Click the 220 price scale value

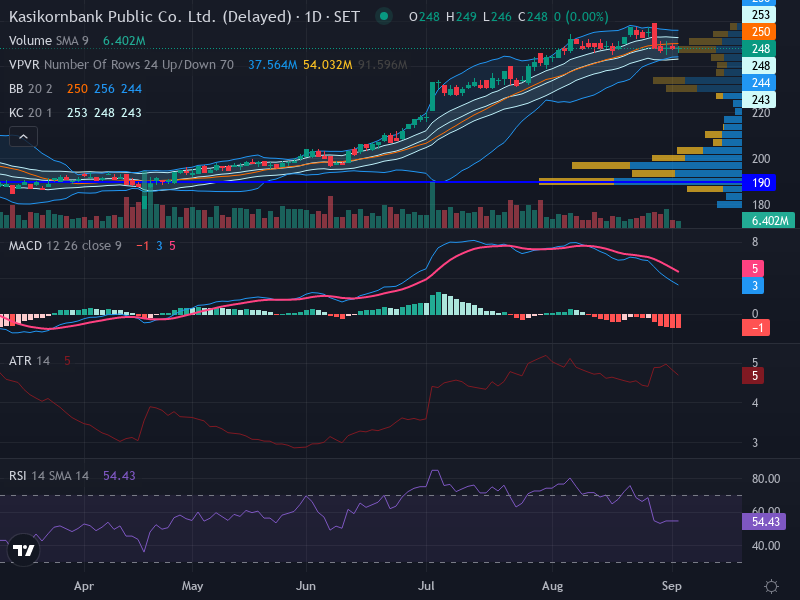(x=761, y=113)
